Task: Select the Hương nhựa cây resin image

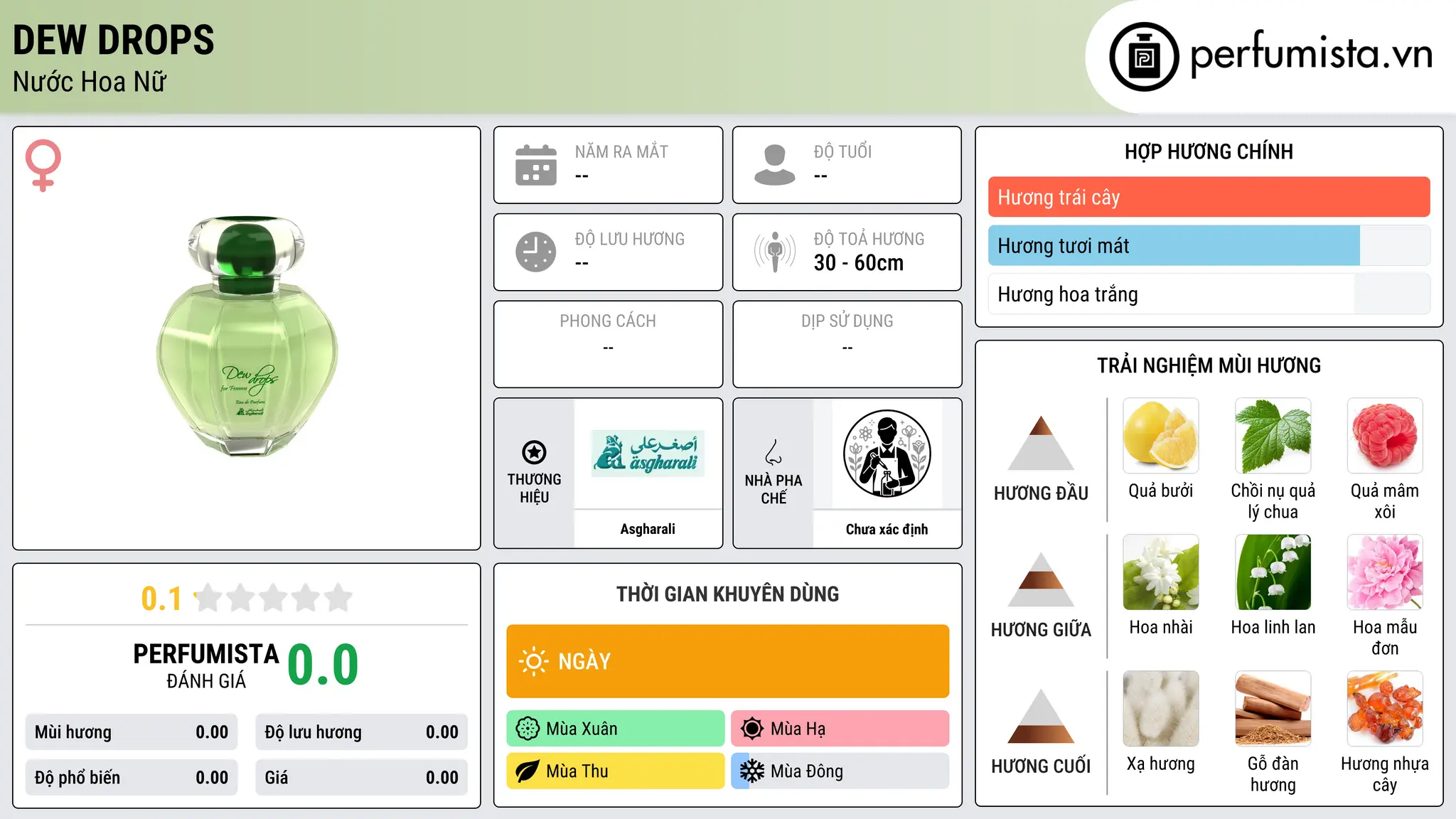Action: [1385, 709]
